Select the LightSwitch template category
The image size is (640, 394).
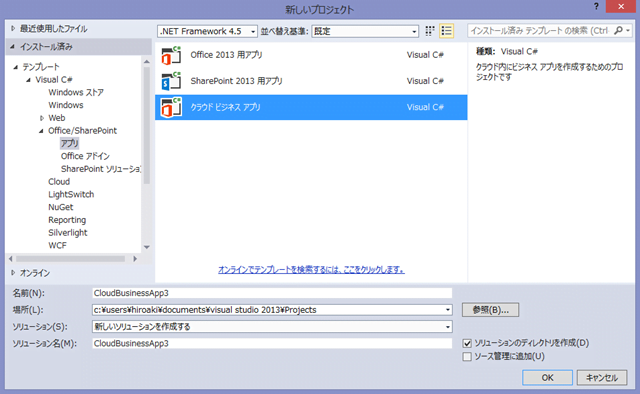[x=71, y=194]
